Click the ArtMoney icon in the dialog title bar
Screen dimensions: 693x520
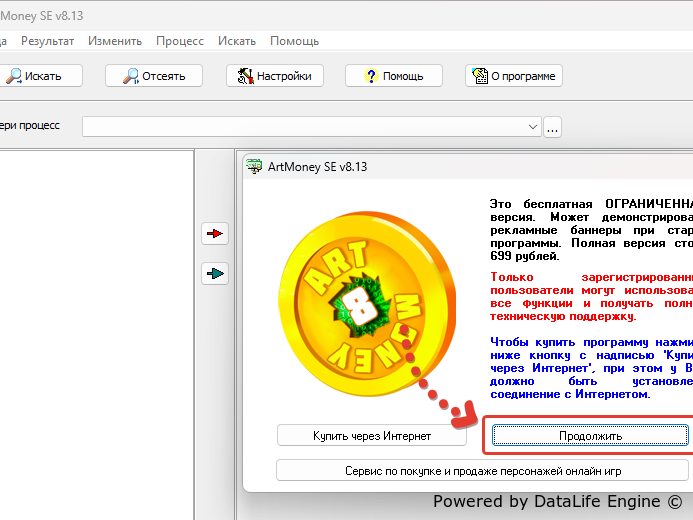point(255,167)
